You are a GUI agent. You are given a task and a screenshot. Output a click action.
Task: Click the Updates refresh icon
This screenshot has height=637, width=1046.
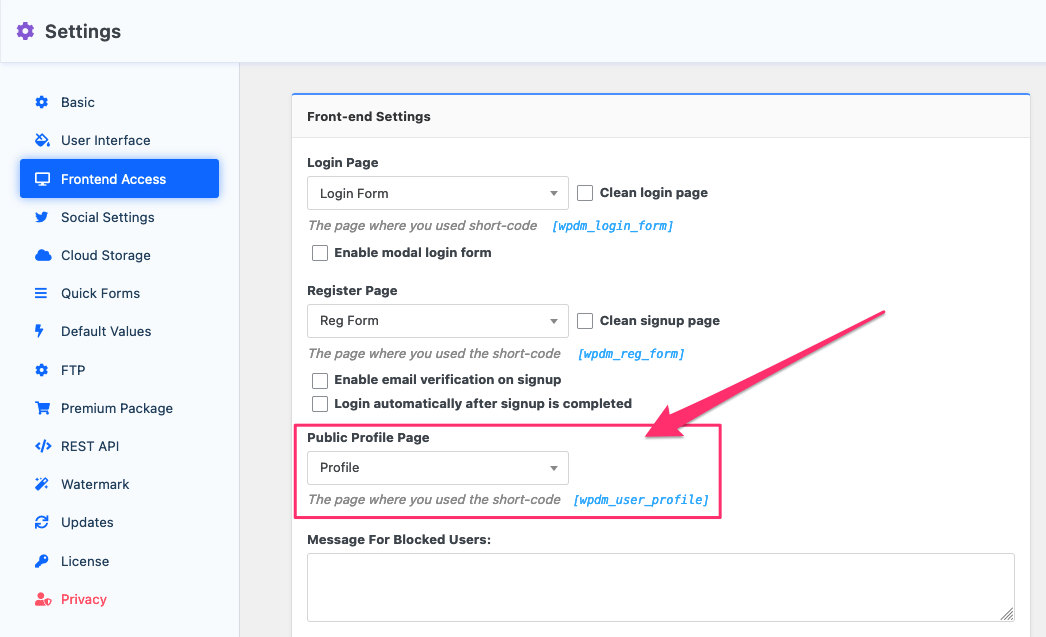[40, 522]
